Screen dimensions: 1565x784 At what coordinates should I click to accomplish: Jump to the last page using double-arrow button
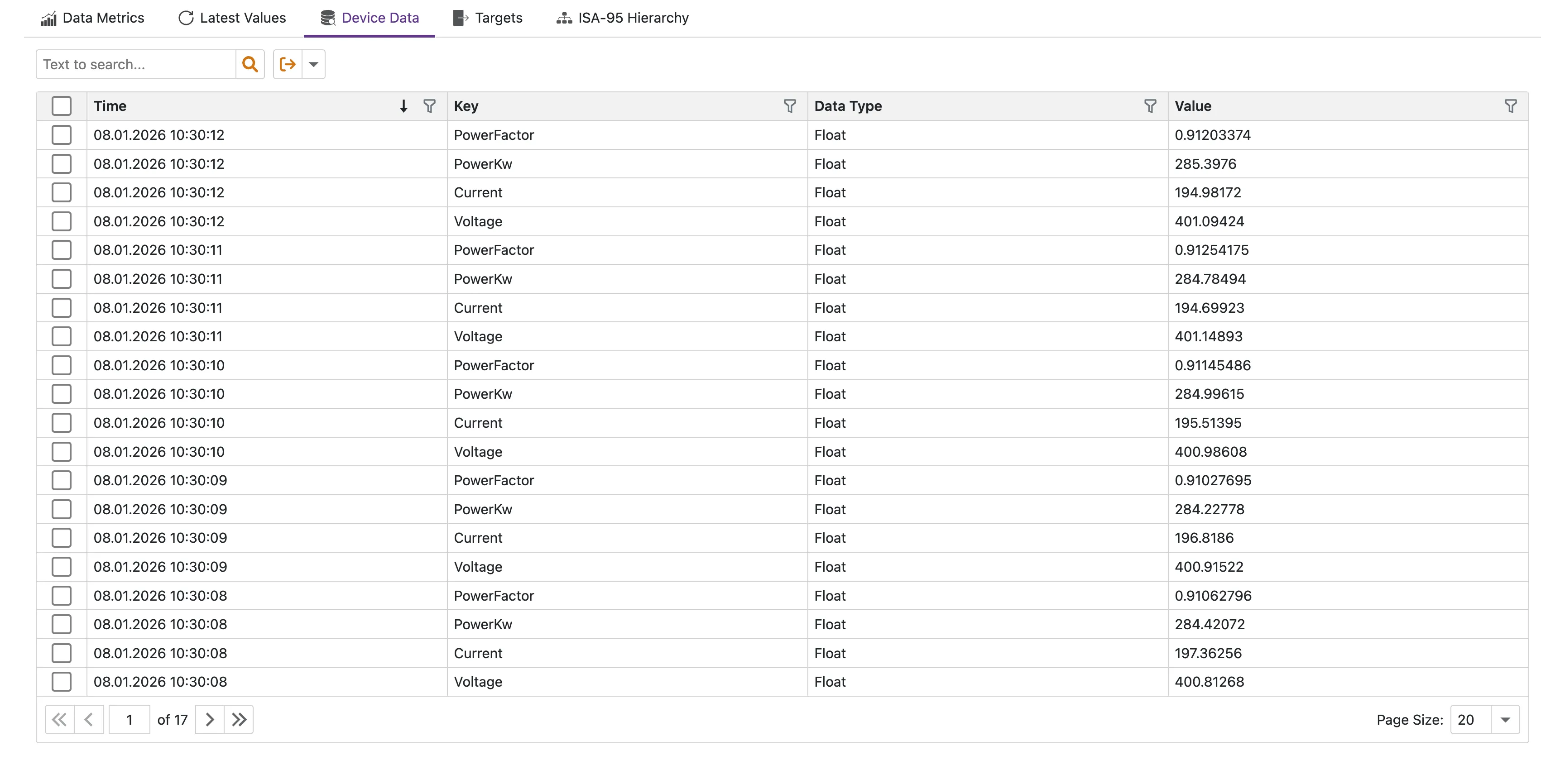click(x=238, y=719)
